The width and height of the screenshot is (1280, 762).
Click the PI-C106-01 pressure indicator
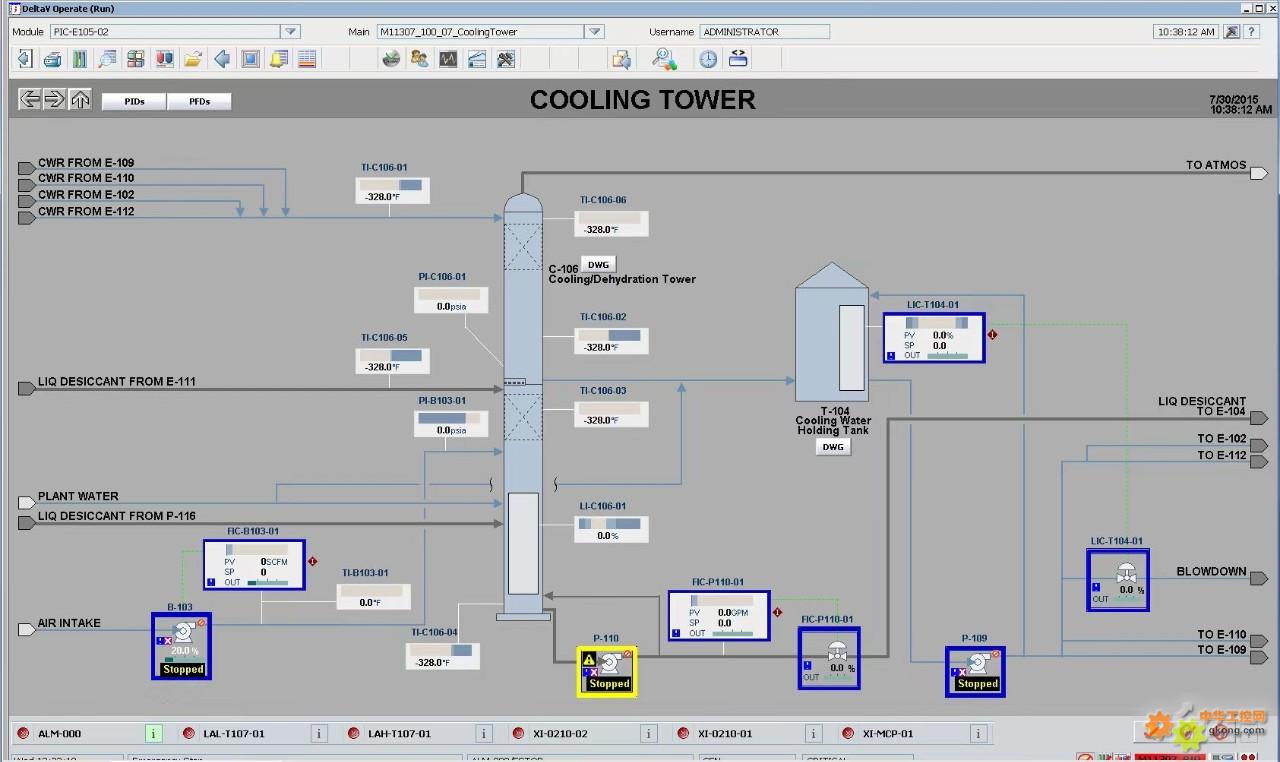pos(451,300)
